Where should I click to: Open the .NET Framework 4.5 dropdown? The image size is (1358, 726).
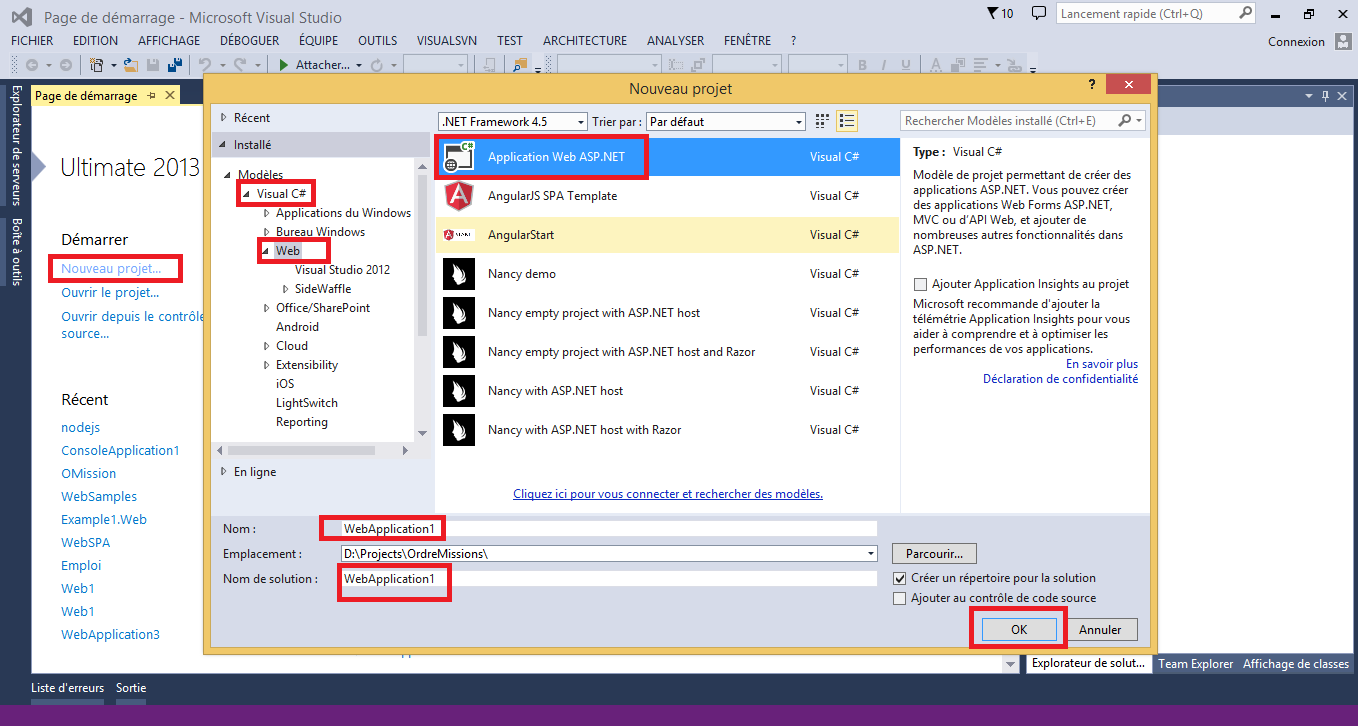pyautogui.click(x=513, y=121)
